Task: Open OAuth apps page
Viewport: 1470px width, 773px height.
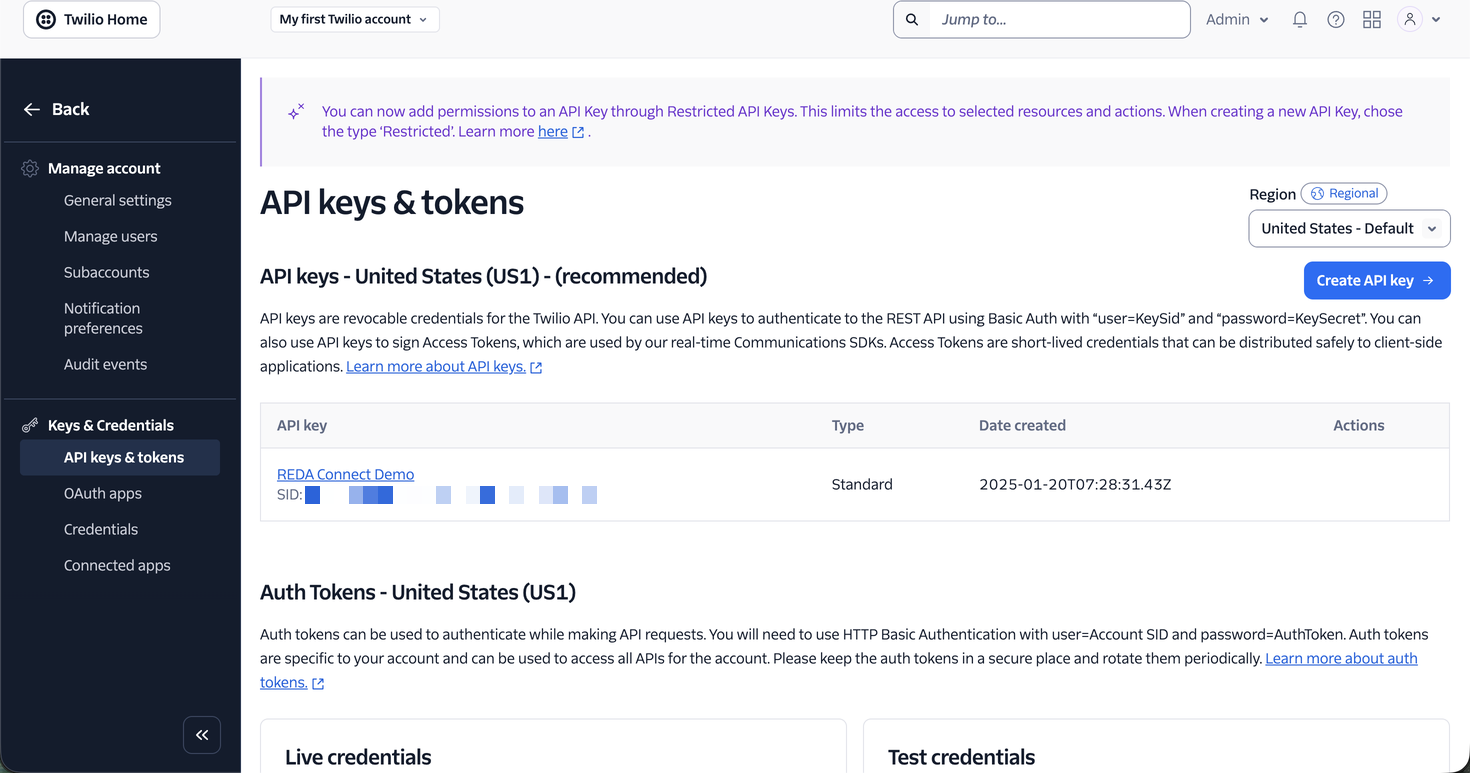Action: pos(103,493)
